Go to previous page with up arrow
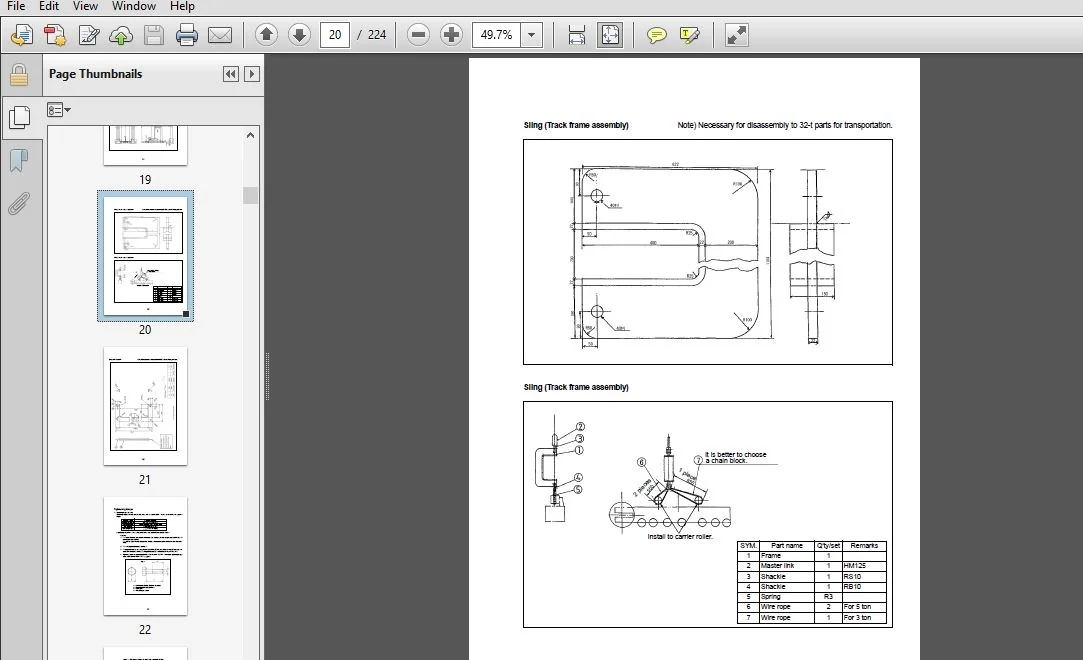The height and width of the screenshot is (660, 1083). tap(267, 35)
